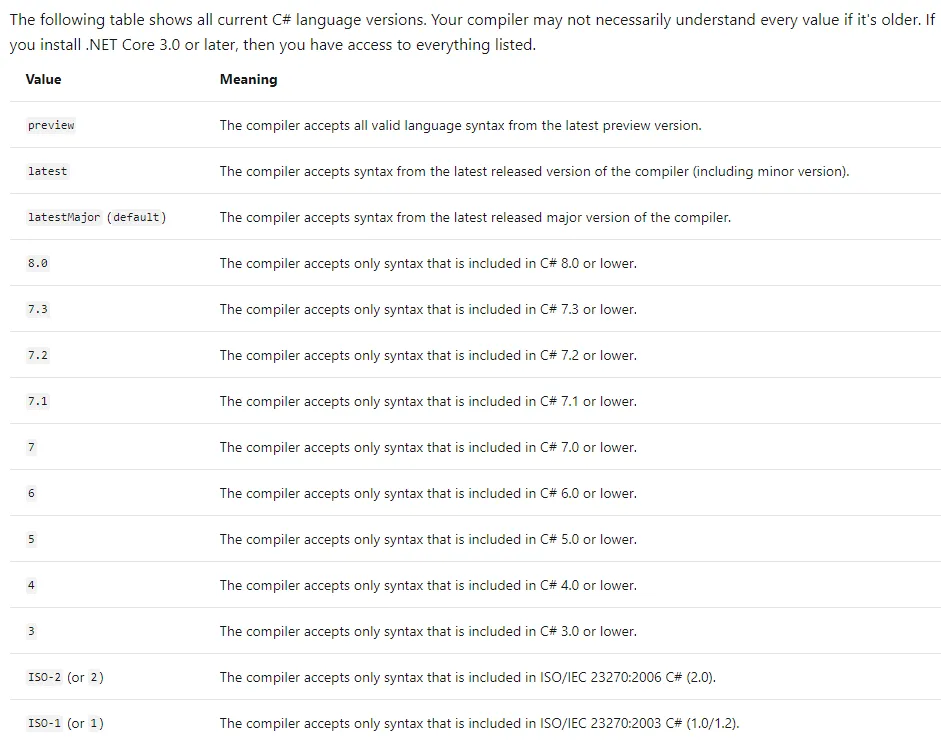
Task: Click the description mentioning 'including minor version'
Action: (534, 171)
